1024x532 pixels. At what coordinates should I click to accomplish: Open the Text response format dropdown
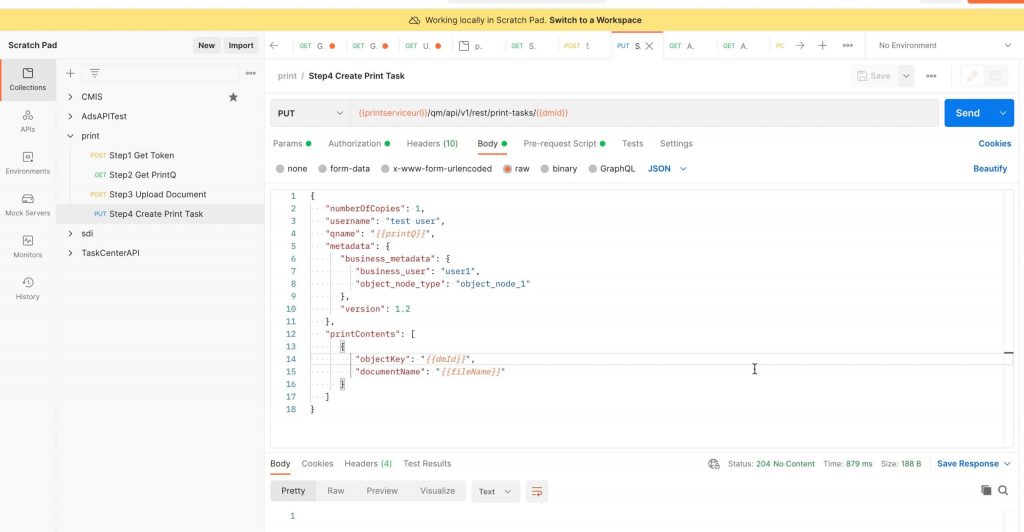[495, 492]
